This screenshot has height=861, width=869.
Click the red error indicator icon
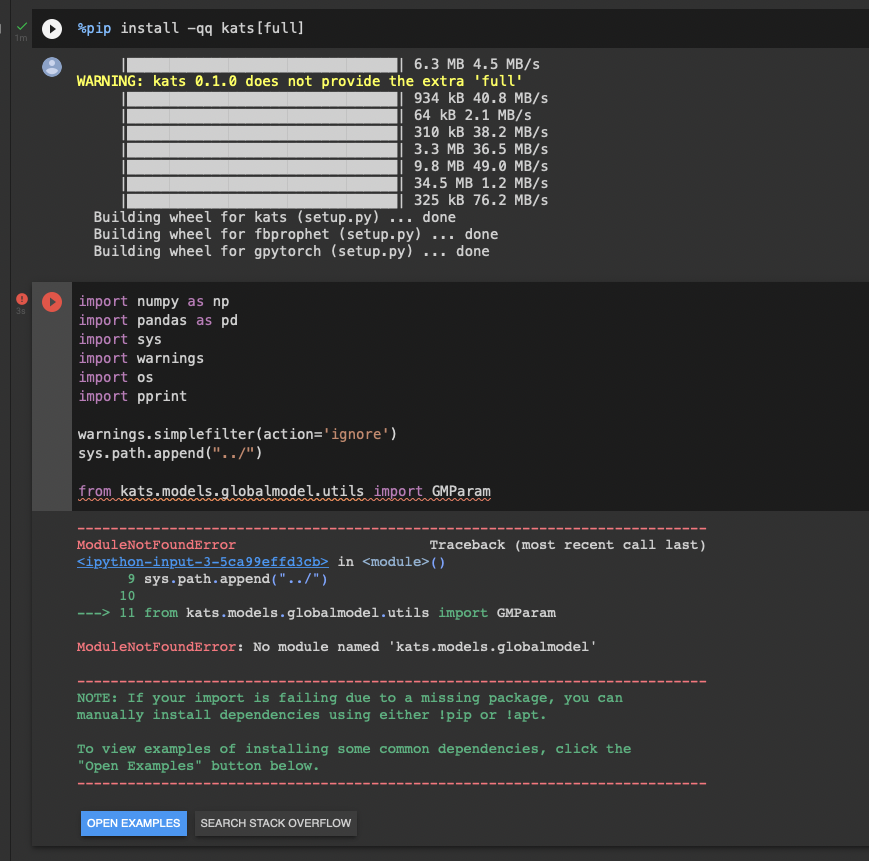coord(22,299)
